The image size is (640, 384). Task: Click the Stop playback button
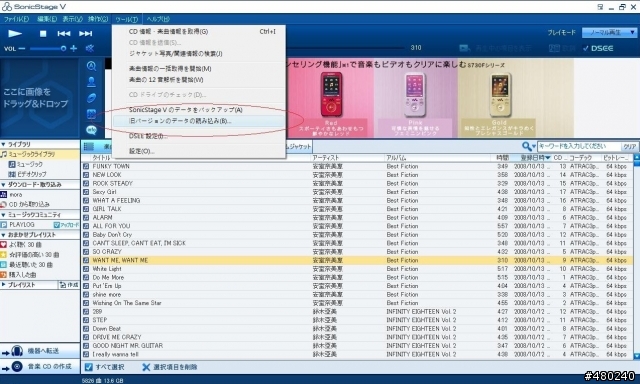click(43, 34)
